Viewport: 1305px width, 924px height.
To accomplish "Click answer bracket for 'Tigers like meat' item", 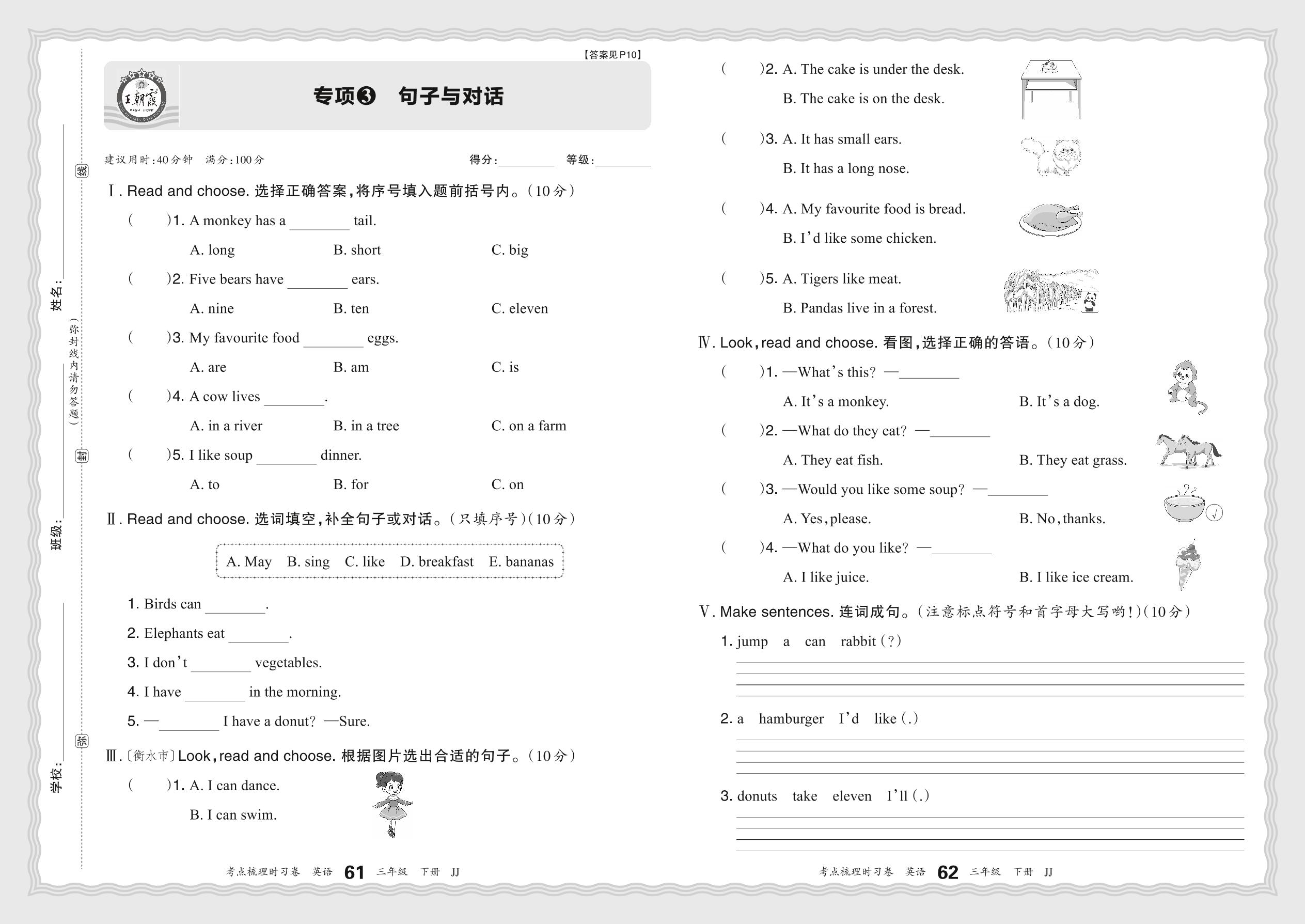I will tap(743, 279).
